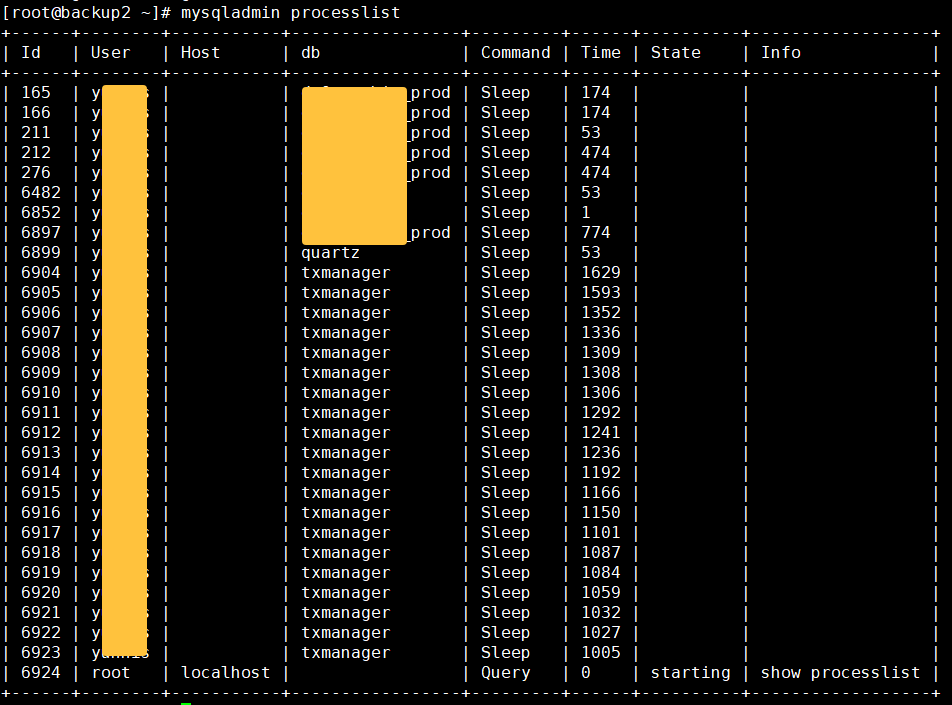This screenshot has width=952, height=705.
Task: Click the Time value '1166'
Action: coord(600,492)
